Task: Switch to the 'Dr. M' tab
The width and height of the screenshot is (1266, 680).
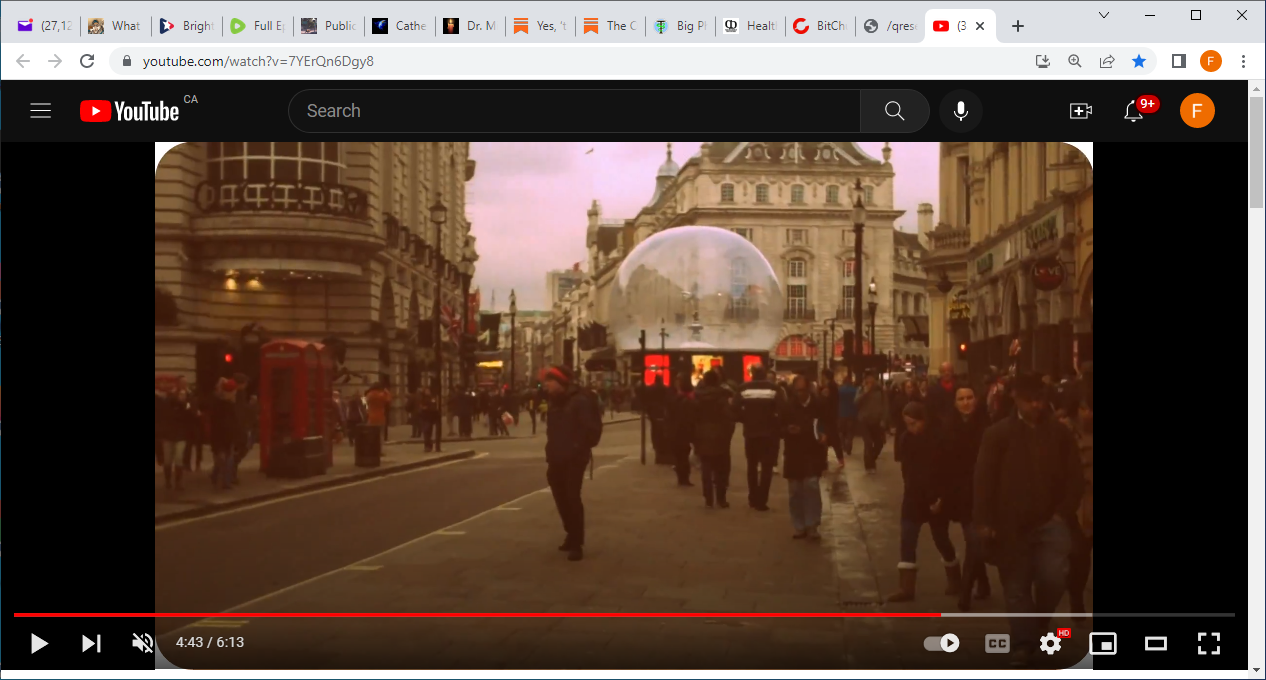Action: click(469, 26)
